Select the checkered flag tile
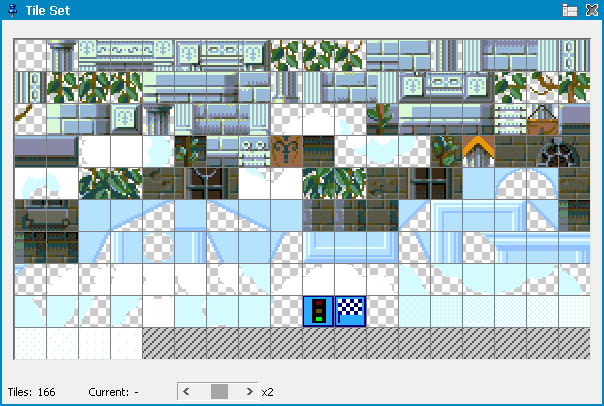 (350, 311)
